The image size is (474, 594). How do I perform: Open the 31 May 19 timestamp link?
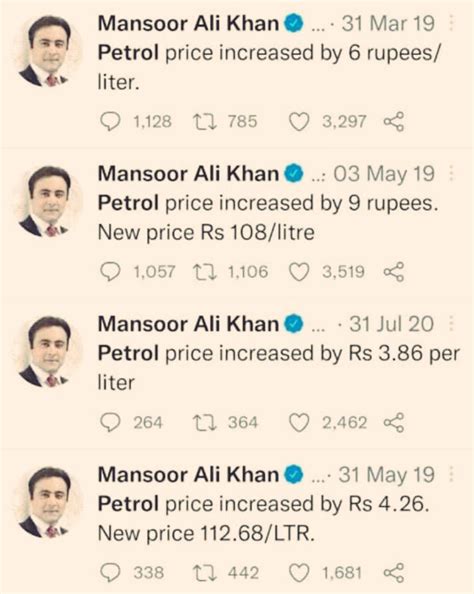[386, 475]
